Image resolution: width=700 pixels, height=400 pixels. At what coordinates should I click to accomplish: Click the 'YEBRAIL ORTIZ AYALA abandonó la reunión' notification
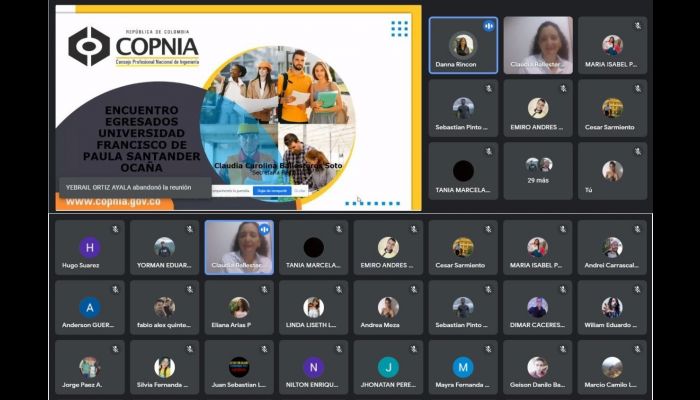pyautogui.click(x=135, y=188)
